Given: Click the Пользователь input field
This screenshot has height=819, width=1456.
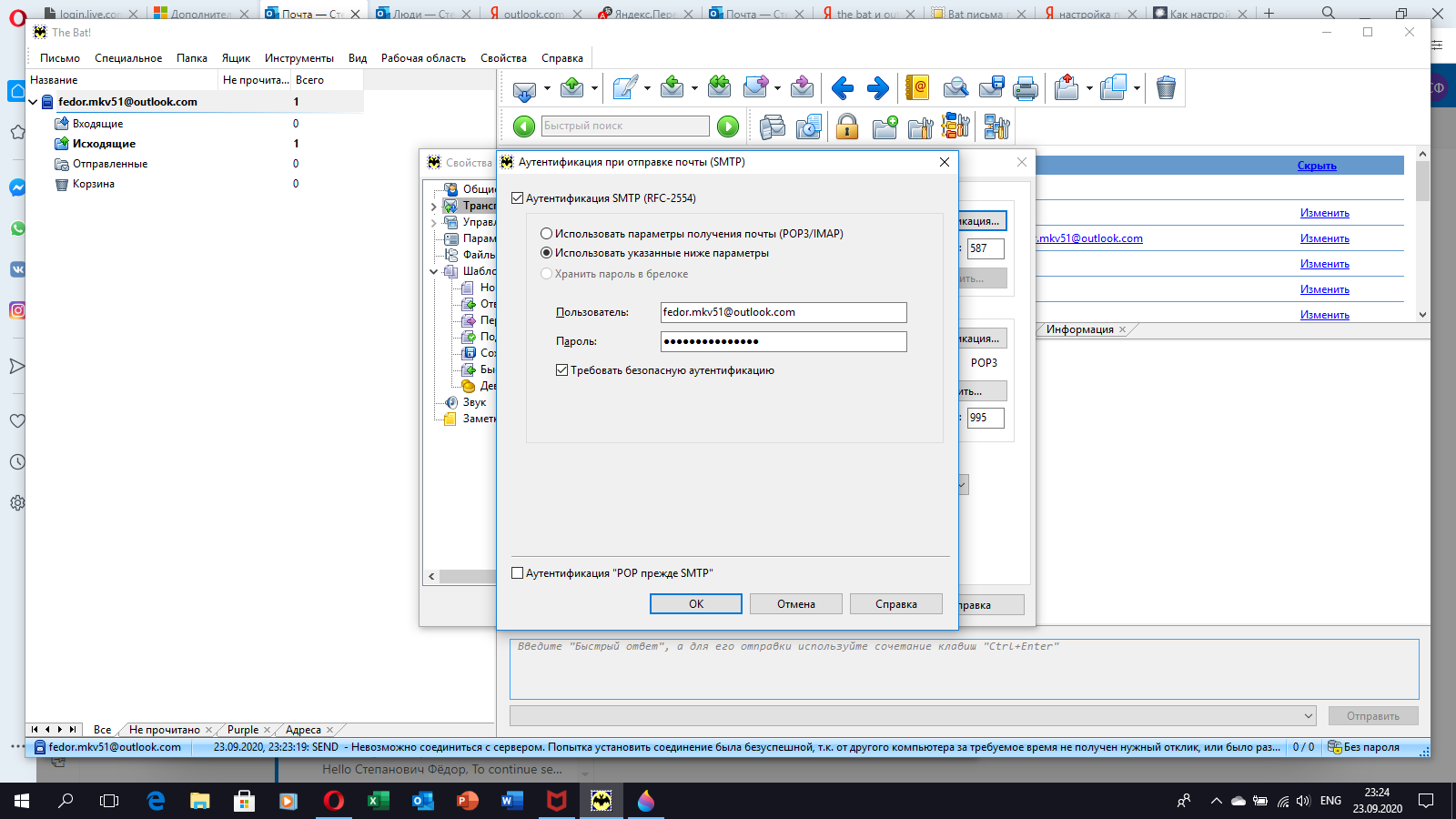Looking at the screenshot, I should [x=784, y=312].
